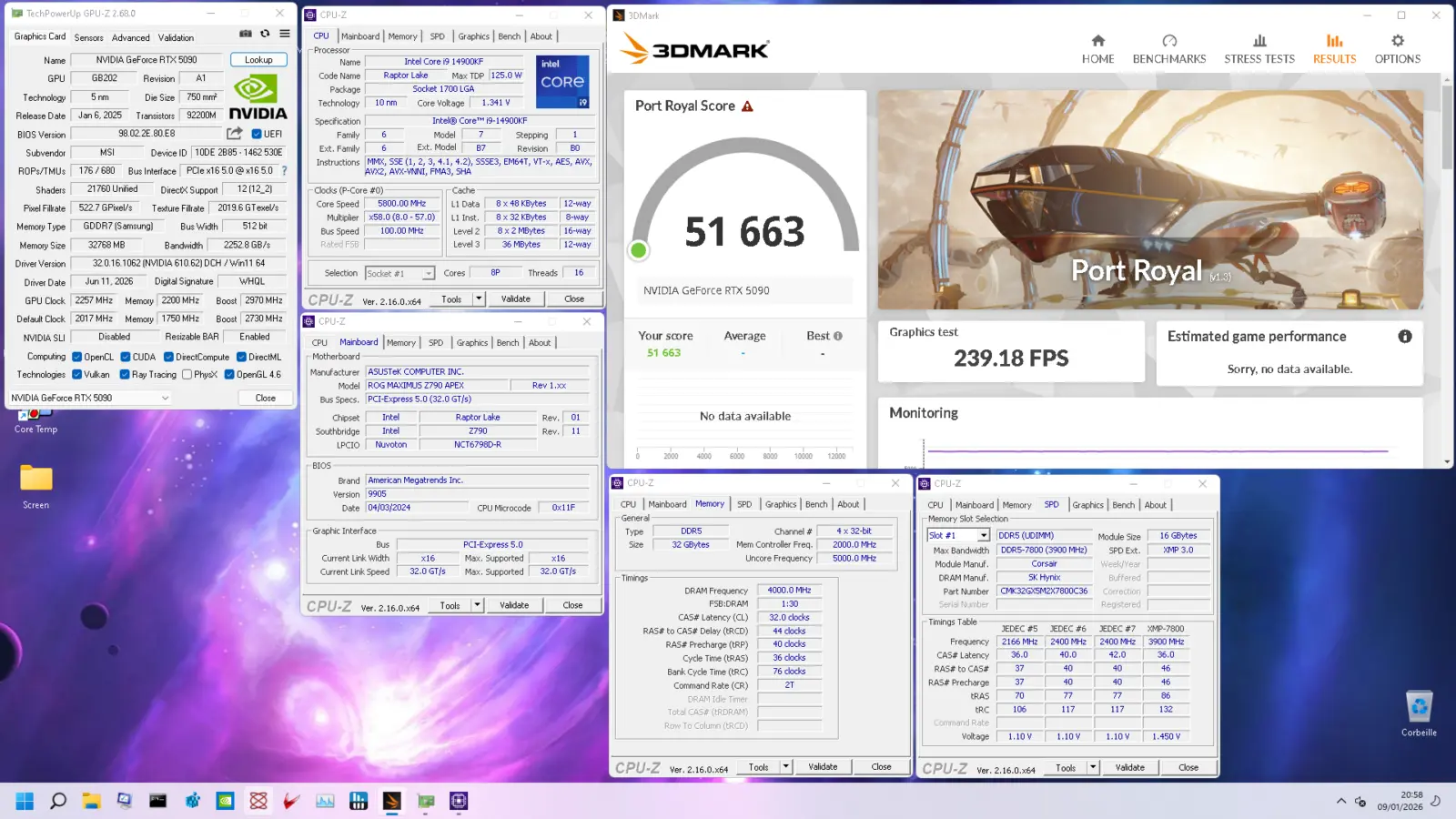Toggle the CUDA checkbox
Image resolution: width=1456 pixels, height=819 pixels.
[126, 357]
